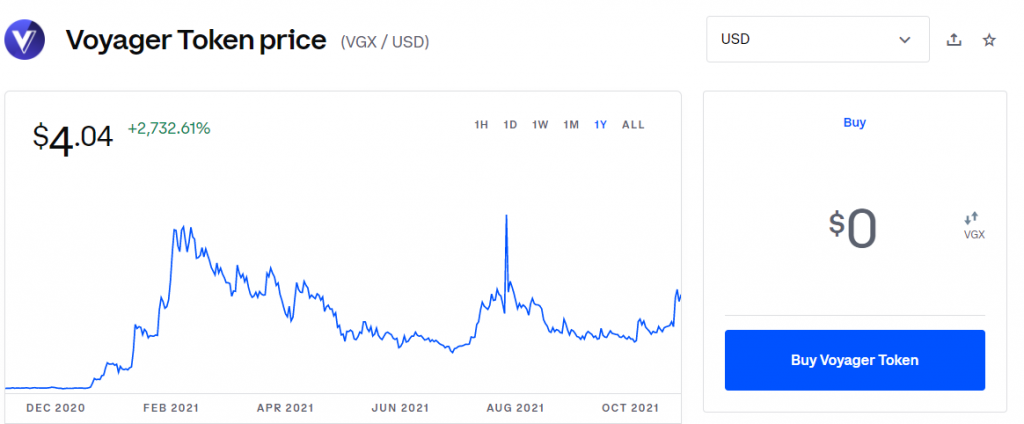The width and height of the screenshot is (1024, 424).
Task: Switch chart to 1M range
Action: pyautogui.click(x=571, y=125)
